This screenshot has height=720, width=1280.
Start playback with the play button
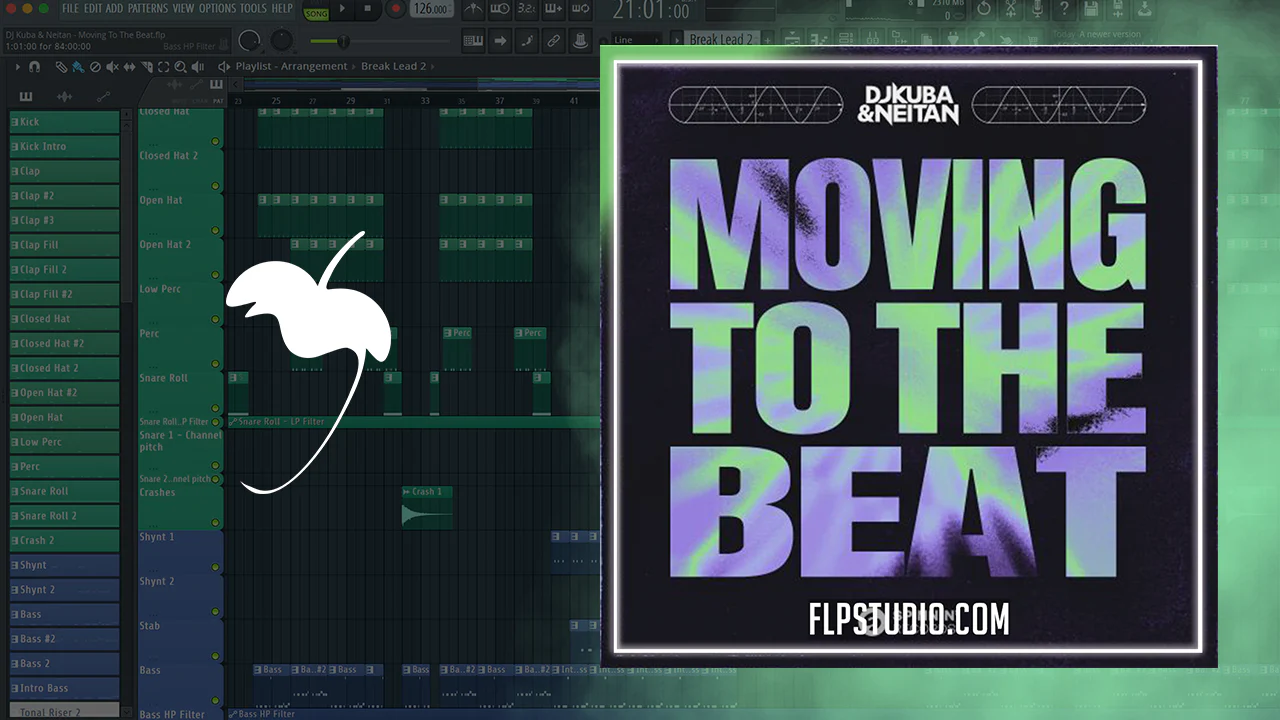click(342, 10)
